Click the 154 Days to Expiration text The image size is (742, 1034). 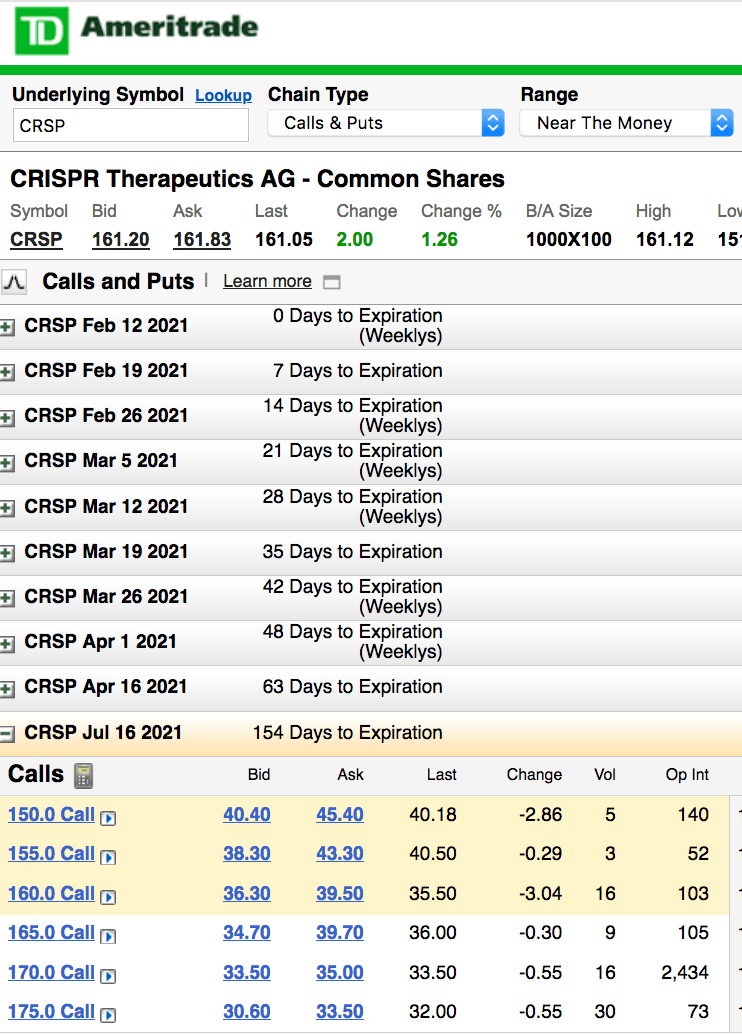pos(348,733)
